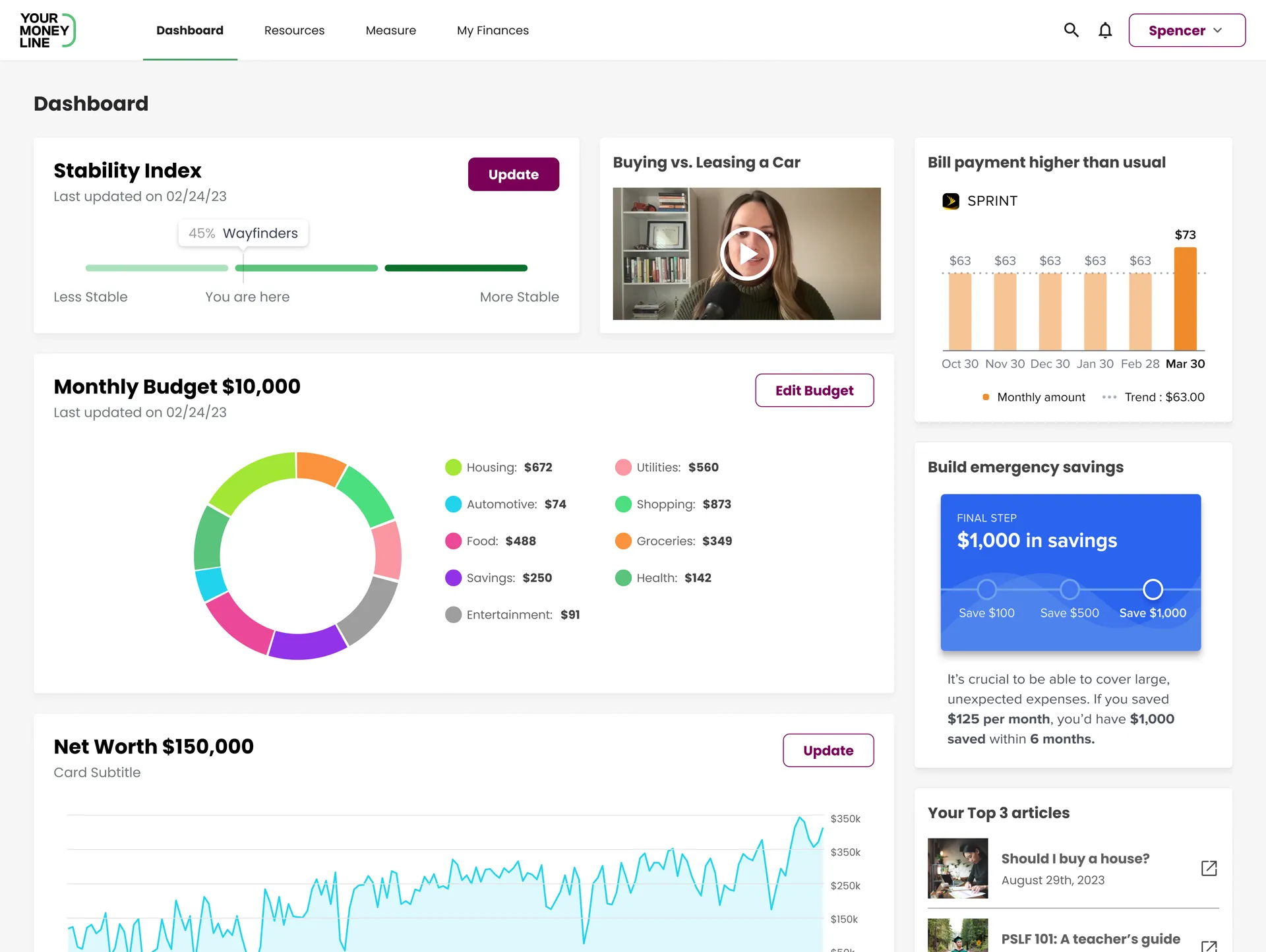Select the Save $1,000 step circle
The height and width of the screenshot is (952, 1266).
click(x=1153, y=589)
